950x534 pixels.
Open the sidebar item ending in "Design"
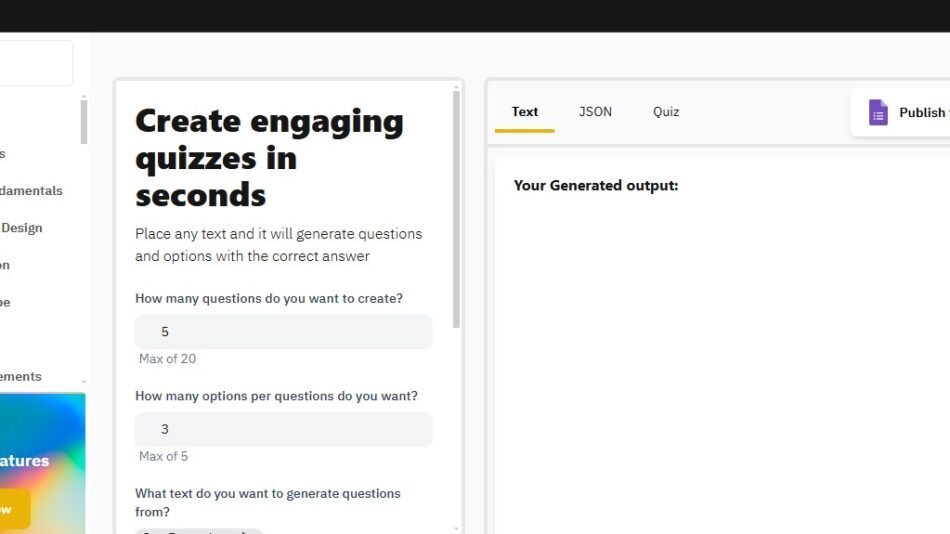click(x=21, y=228)
